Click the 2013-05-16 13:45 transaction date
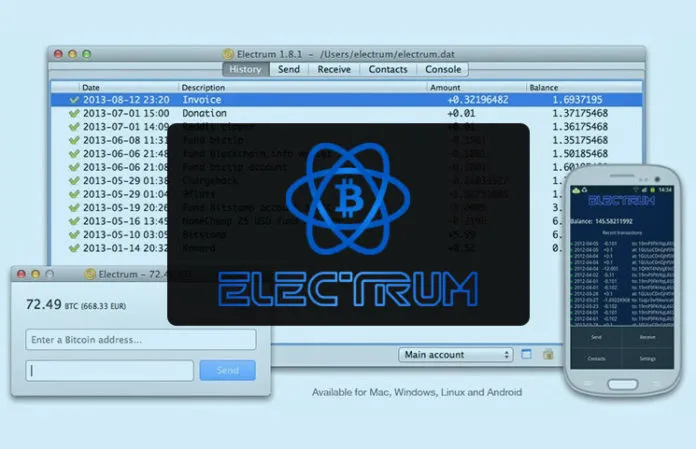This screenshot has width=696, height=449. (126, 221)
